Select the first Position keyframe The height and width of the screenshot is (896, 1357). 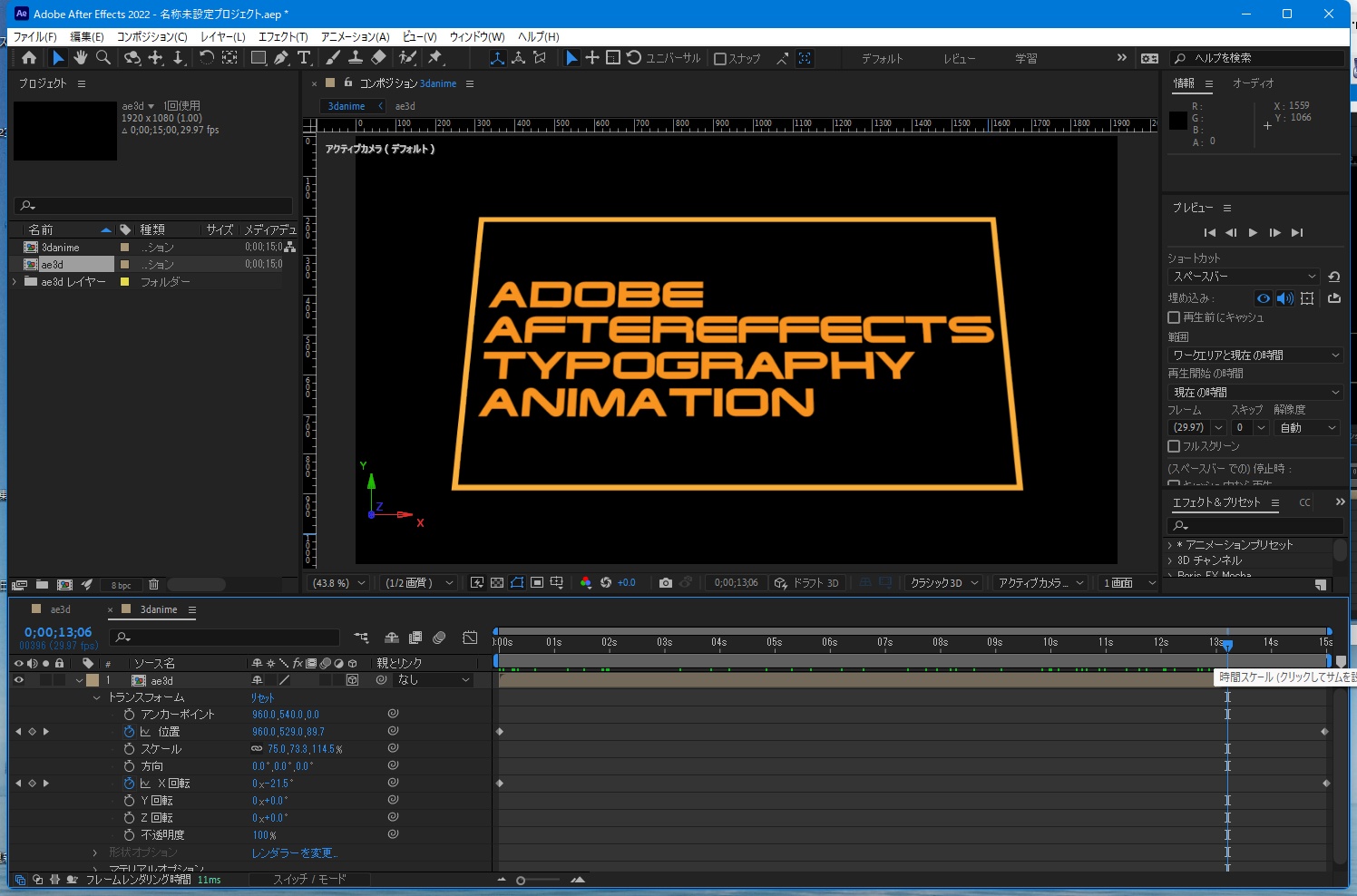500,732
